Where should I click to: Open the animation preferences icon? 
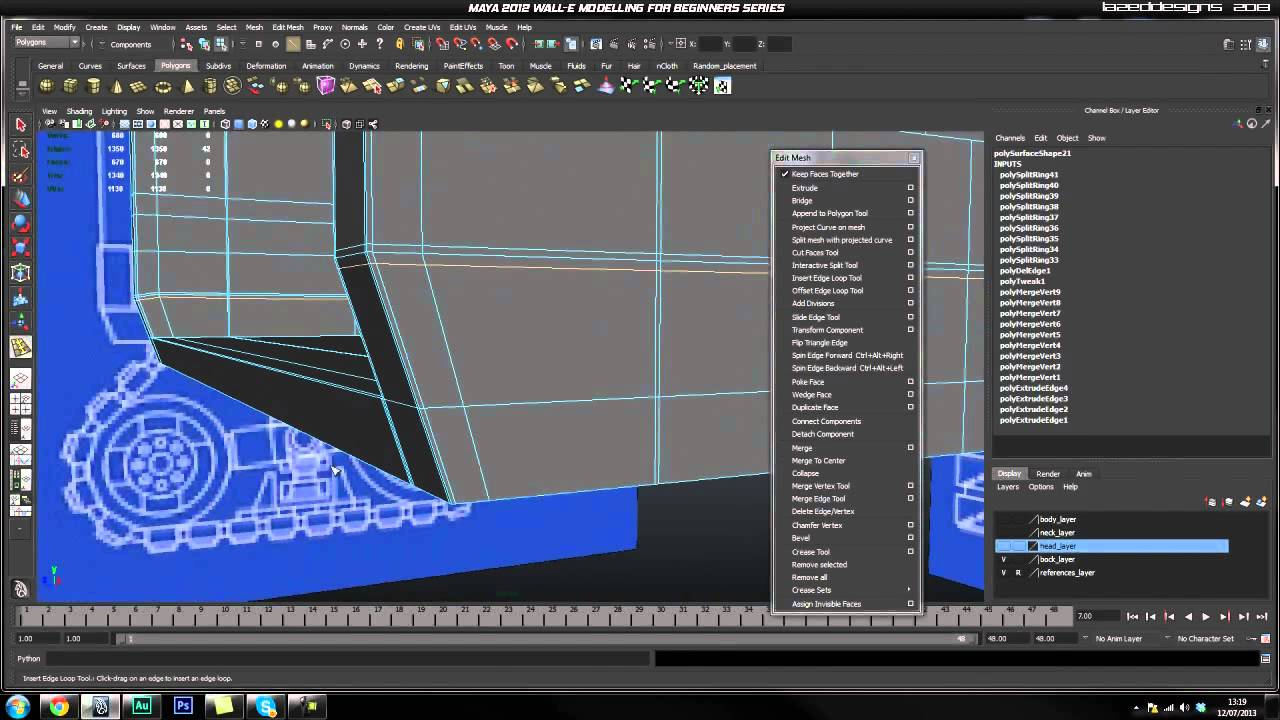pyautogui.click(x=1266, y=638)
